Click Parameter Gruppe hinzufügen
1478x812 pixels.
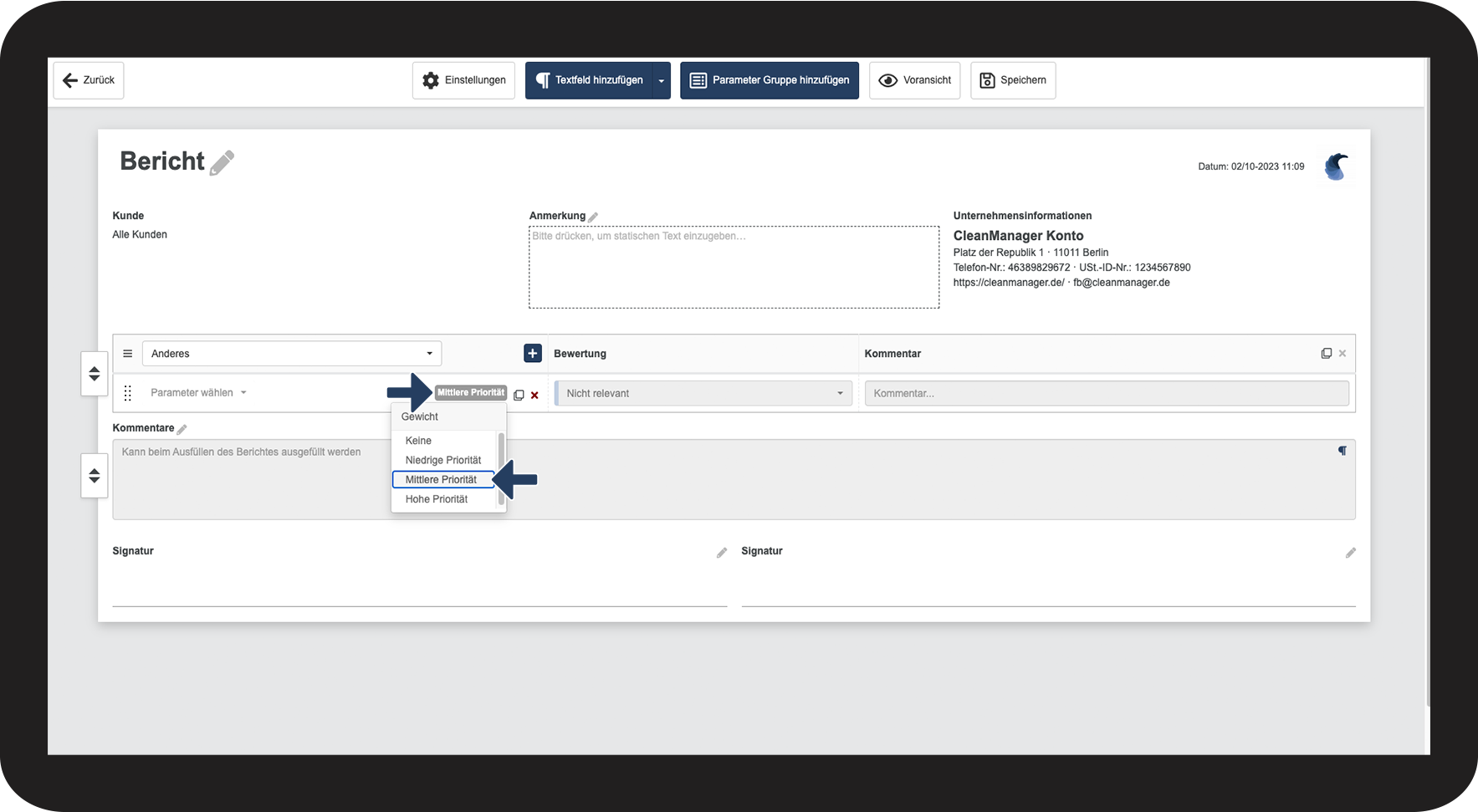[x=770, y=80]
